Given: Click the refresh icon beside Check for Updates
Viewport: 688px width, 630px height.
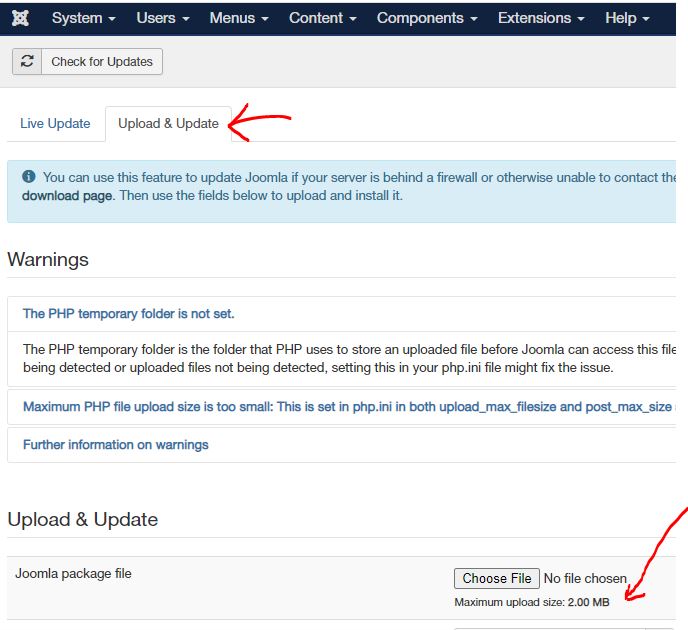Looking at the screenshot, I should click(27, 61).
